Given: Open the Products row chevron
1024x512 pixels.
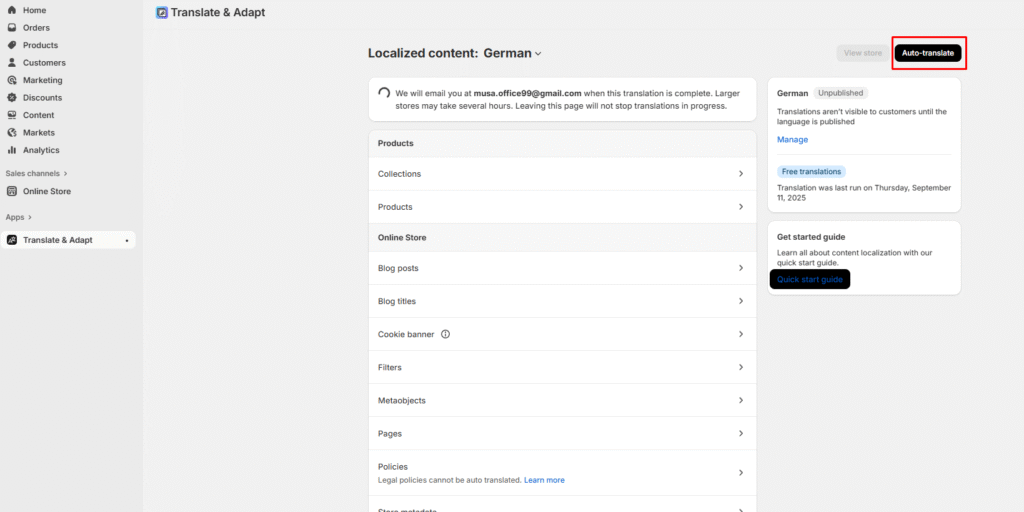Looking at the screenshot, I should [x=741, y=206].
